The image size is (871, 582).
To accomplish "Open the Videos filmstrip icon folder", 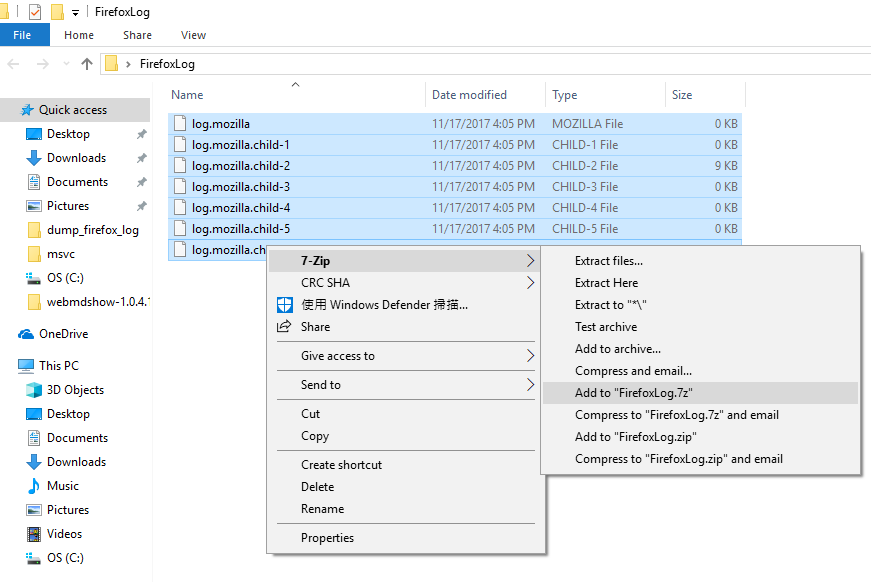I will coord(34,534).
